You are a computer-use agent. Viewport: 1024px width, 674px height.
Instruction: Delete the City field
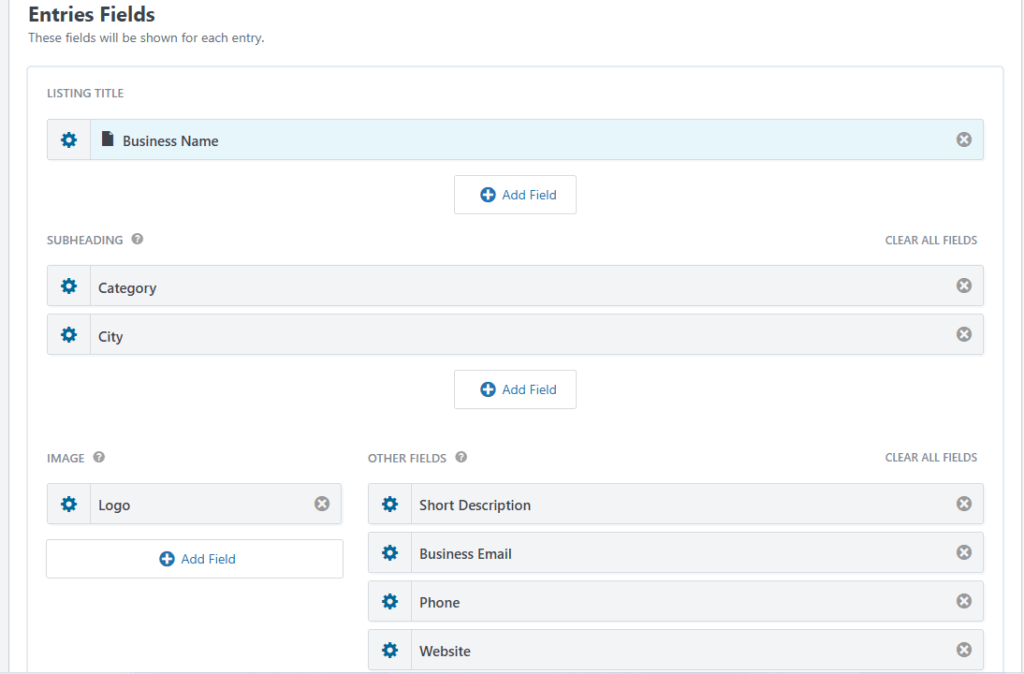(x=963, y=335)
